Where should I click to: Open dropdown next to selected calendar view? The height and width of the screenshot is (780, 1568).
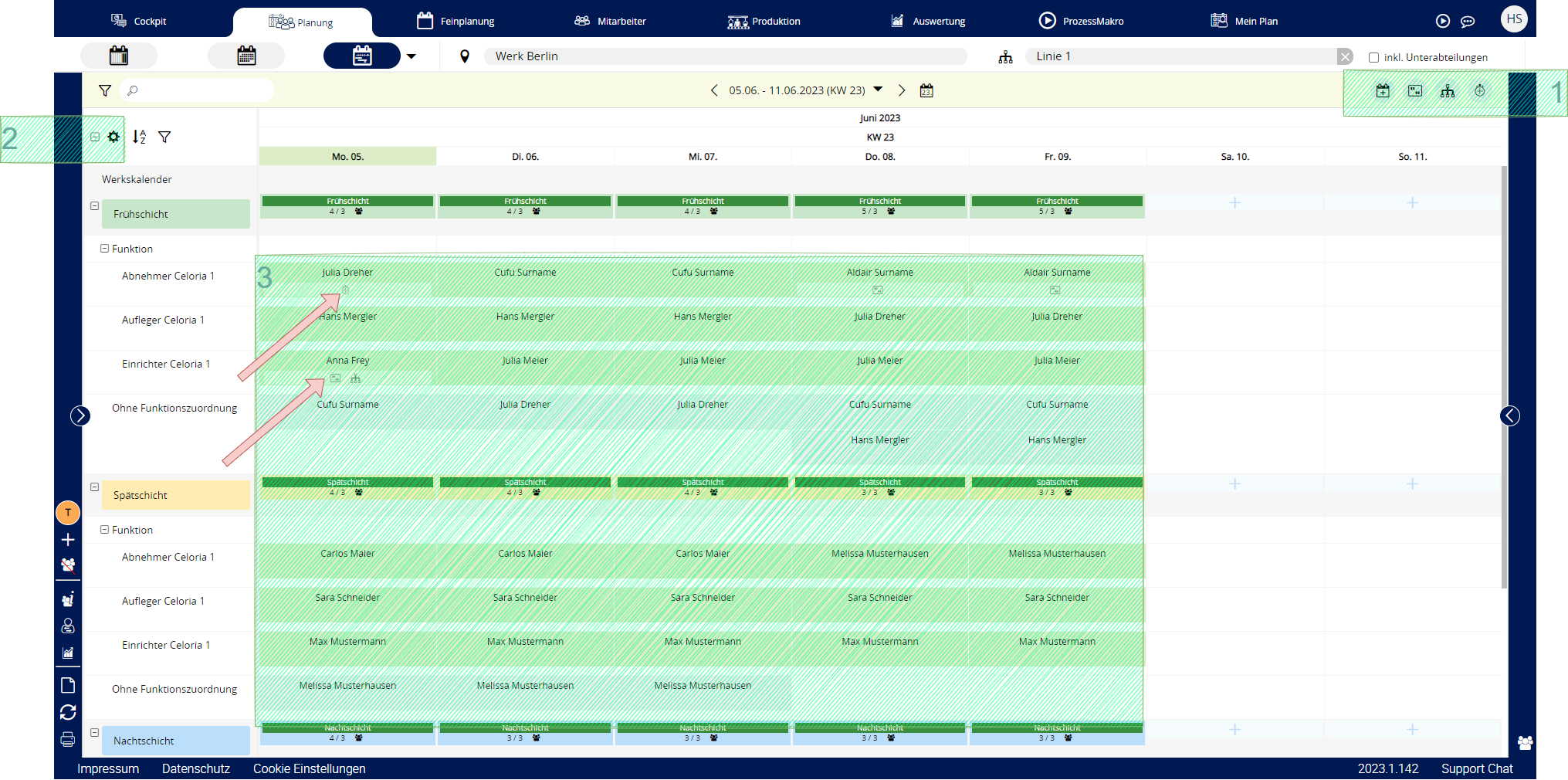pyautogui.click(x=411, y=56)
